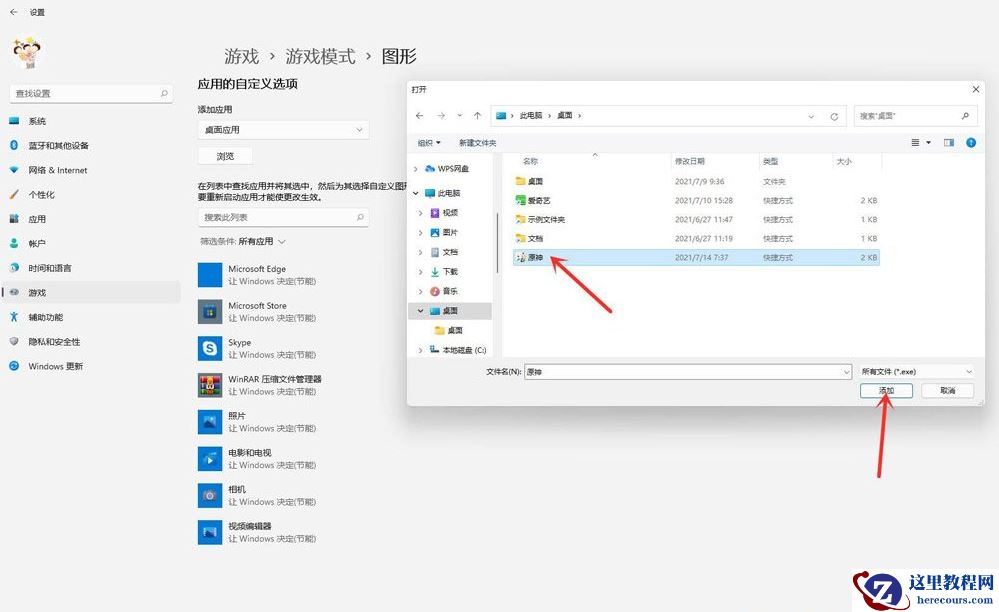Select the Skype app icon
The width and height of the screenshot is (999, 612).
(x=209, y=347)
